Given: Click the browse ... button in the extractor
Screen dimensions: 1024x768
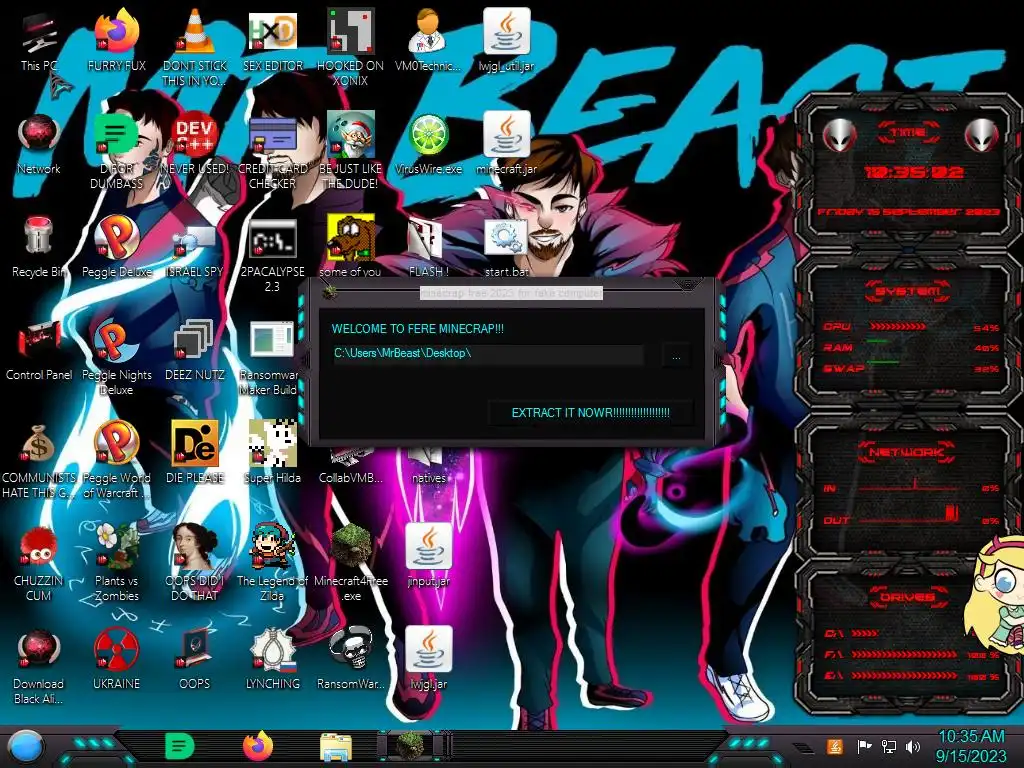Looking at the screenshot, I should [676, 357].
